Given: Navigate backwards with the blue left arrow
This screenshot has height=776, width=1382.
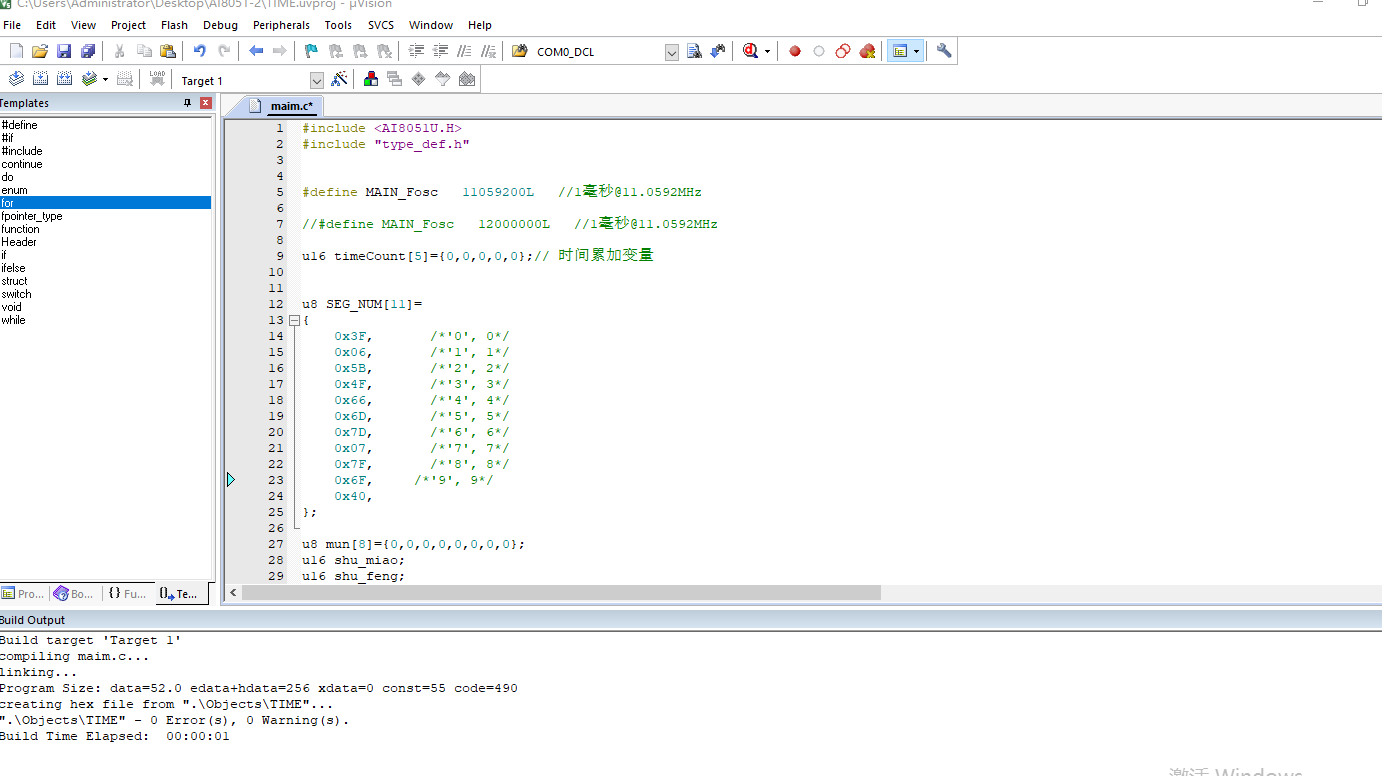Looking at the screenshot, I should pyautogui.click(x=256, y=51).
